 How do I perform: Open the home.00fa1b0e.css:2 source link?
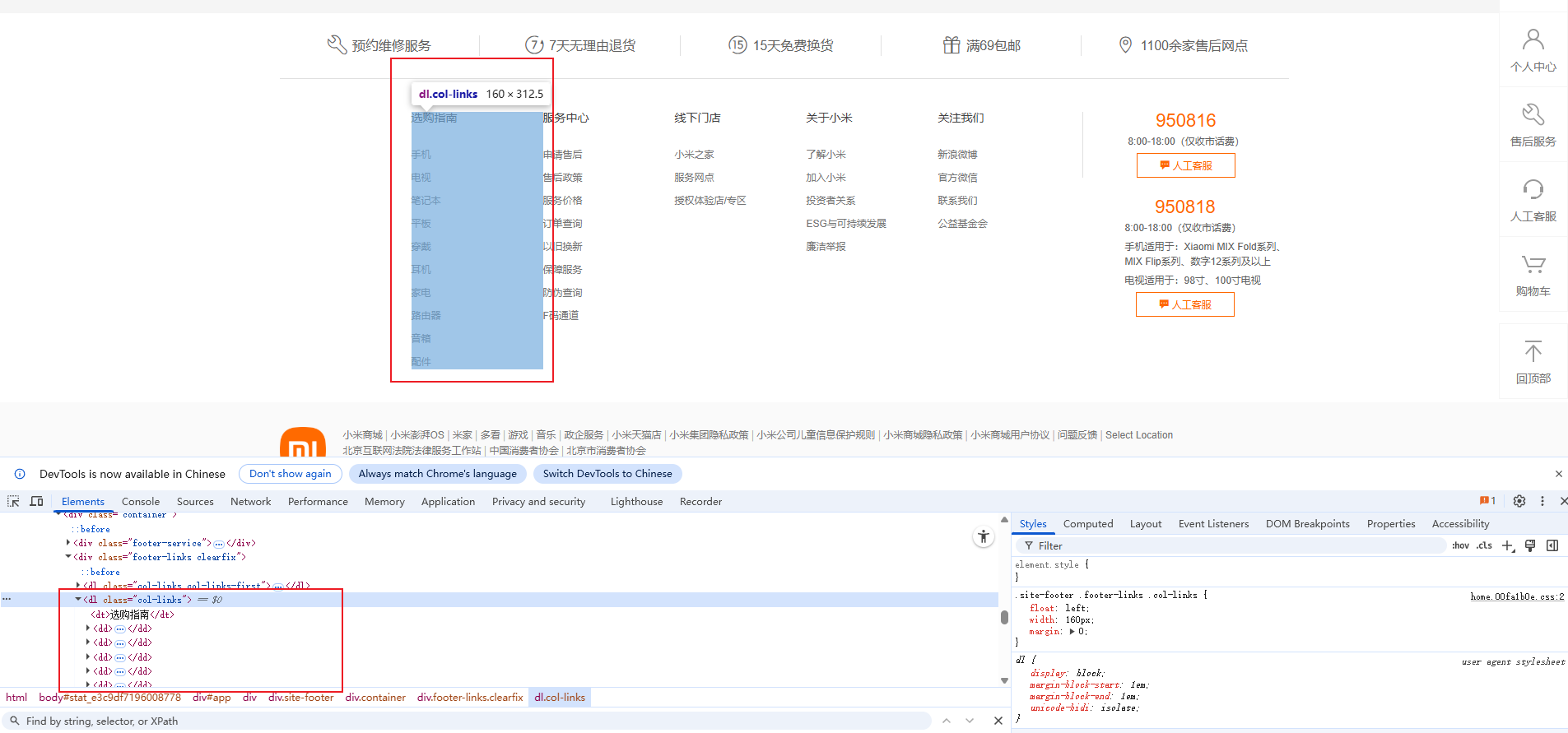tap(1517, 596)
